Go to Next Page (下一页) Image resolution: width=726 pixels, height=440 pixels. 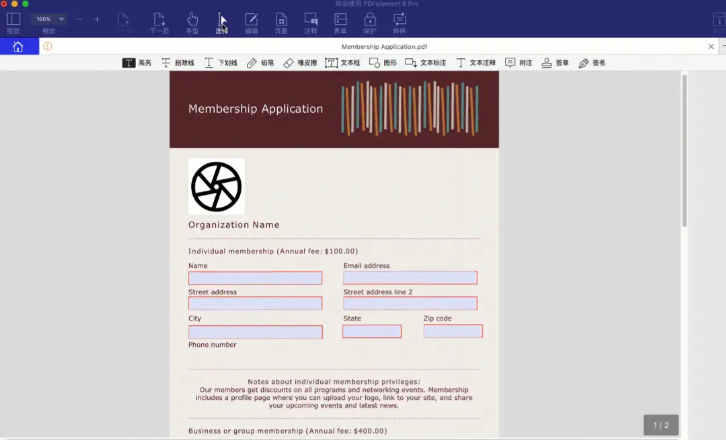(x=159, y=22)
